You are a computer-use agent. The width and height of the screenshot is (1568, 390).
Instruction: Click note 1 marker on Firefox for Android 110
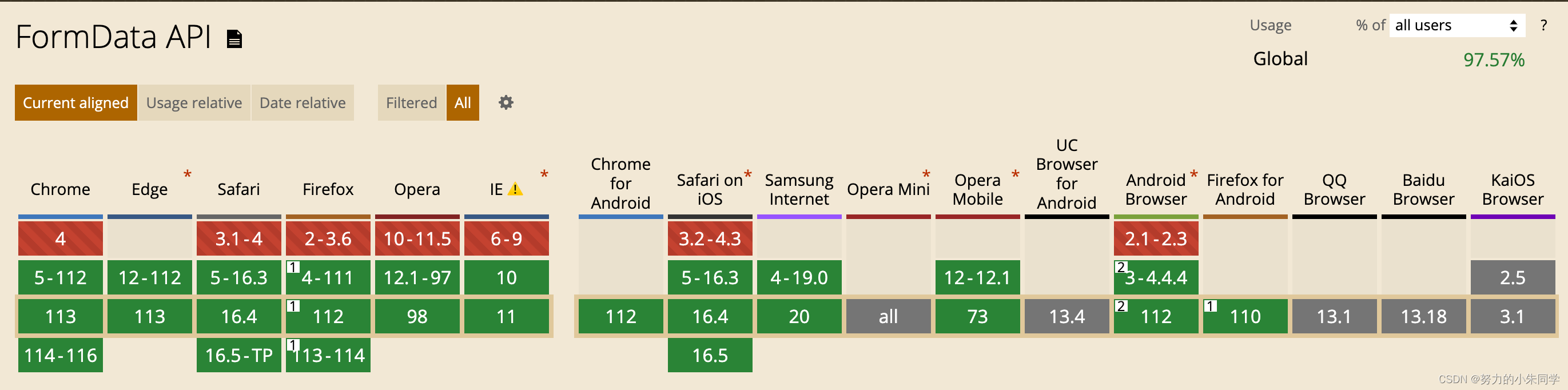pyautogui.click(x=1210, y=306)
